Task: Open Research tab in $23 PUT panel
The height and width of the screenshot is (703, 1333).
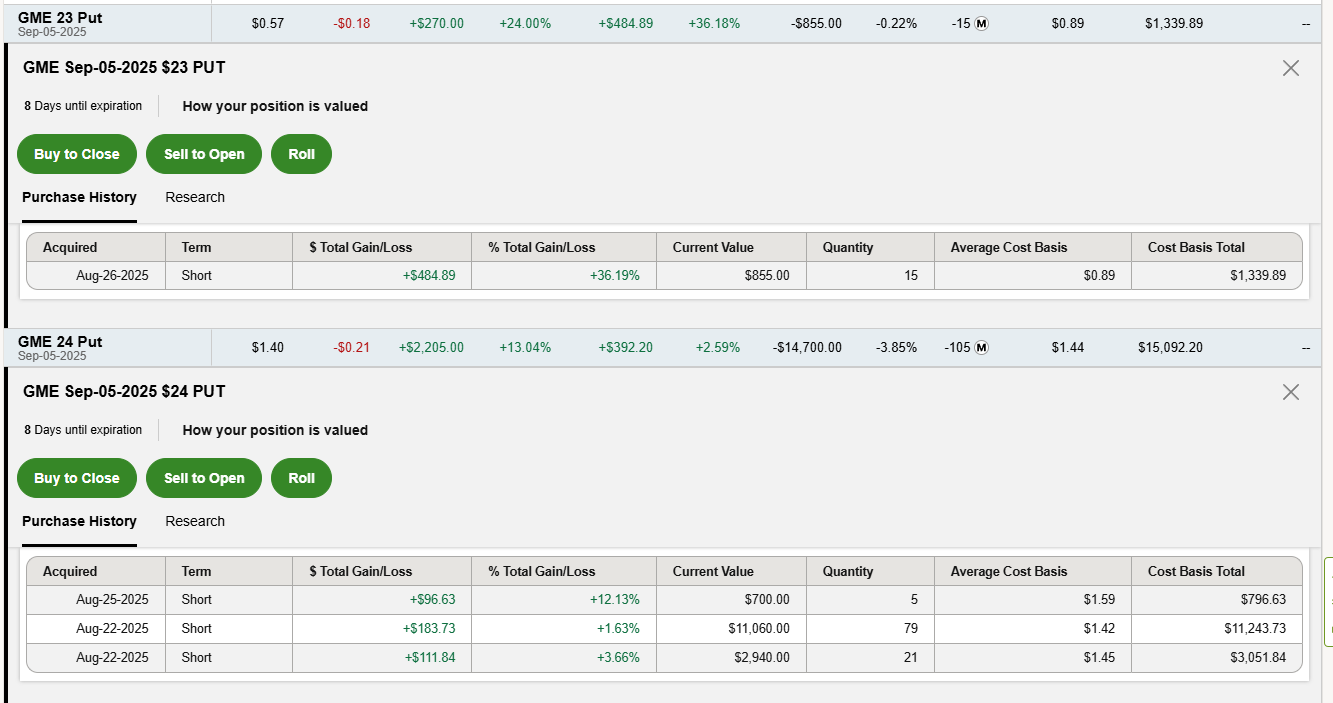Action: [x=195, y=197]
